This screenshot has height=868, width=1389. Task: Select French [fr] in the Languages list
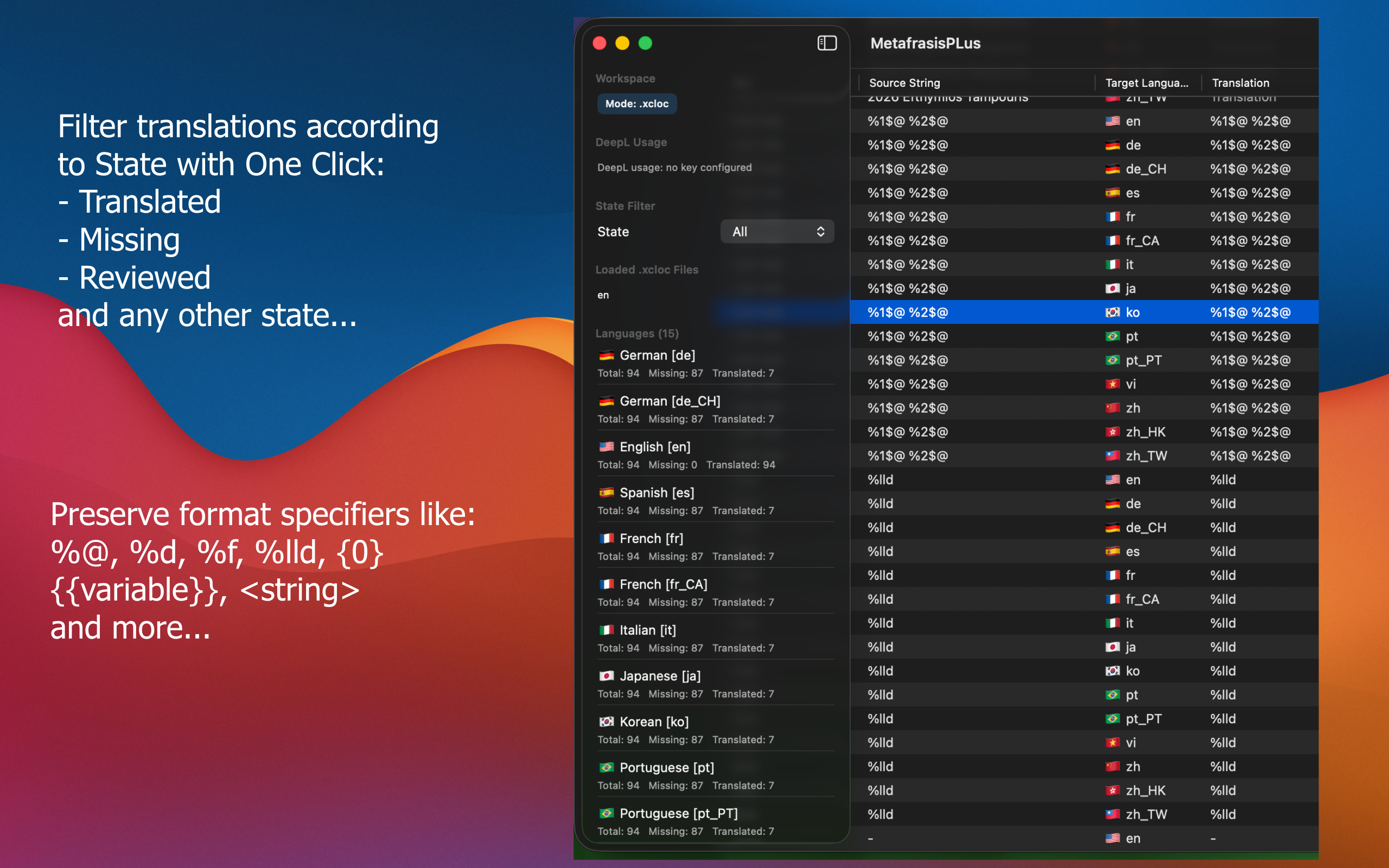715,547
